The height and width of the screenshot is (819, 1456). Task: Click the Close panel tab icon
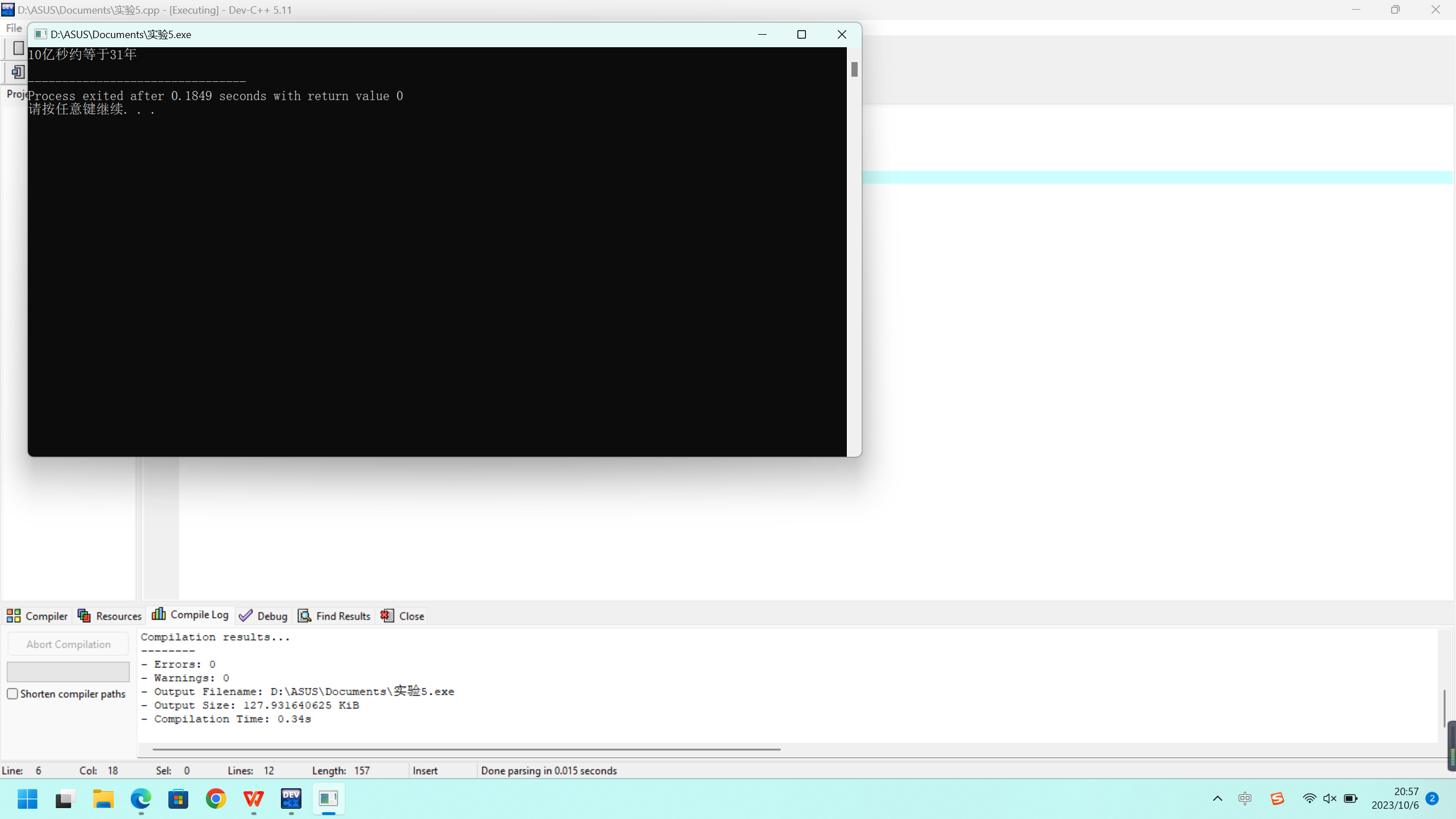[x=387, y=616]
